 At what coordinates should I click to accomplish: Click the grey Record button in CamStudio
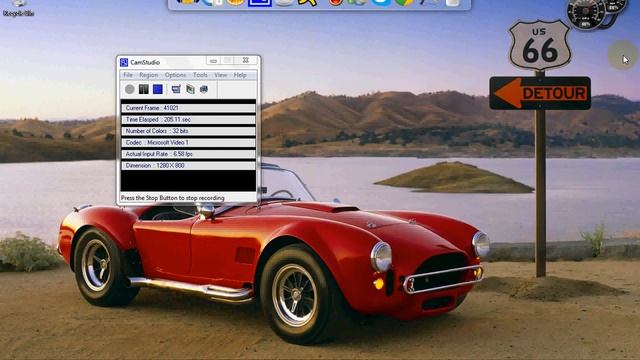129,89
